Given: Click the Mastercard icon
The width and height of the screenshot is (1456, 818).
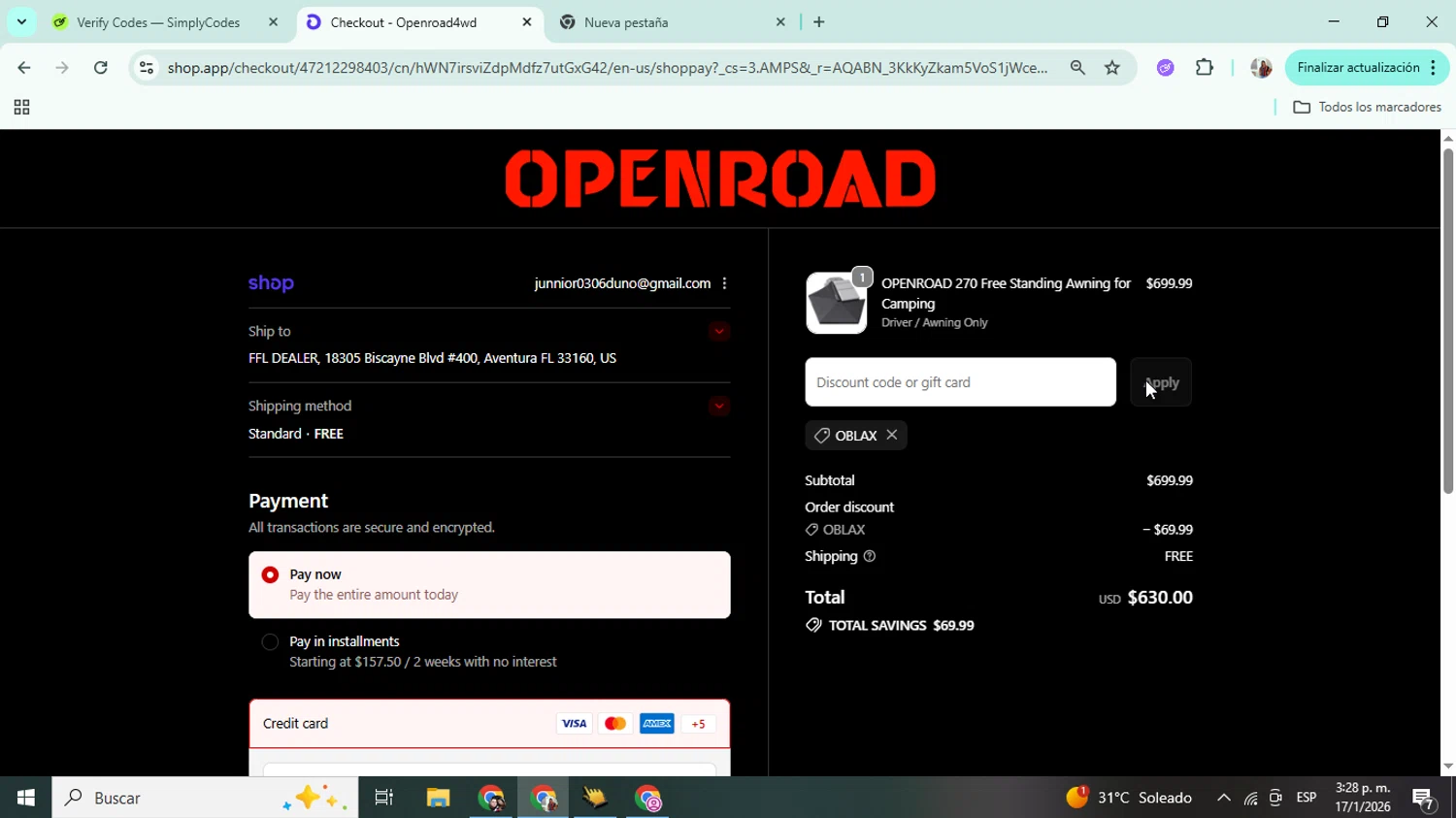Looking at the screenshot, I should [615, 724].
